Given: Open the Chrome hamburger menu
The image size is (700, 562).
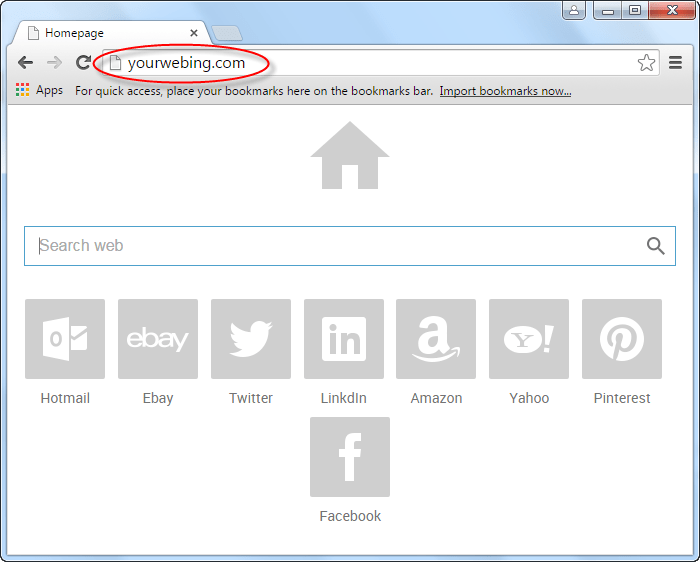Looking at the screenshot, I should pyautogui.click(x=675, y=62).
